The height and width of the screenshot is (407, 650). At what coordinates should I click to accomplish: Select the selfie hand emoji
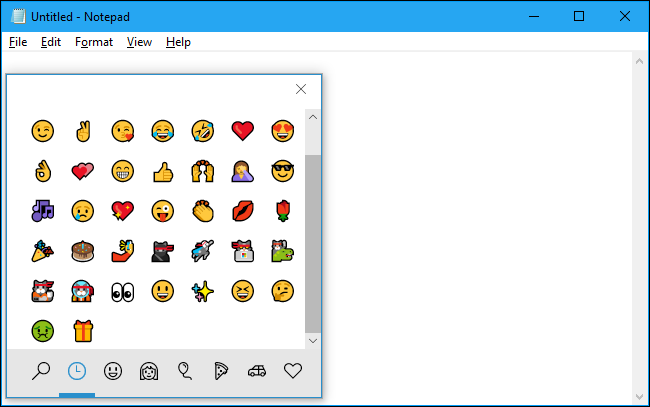(123, 251)
